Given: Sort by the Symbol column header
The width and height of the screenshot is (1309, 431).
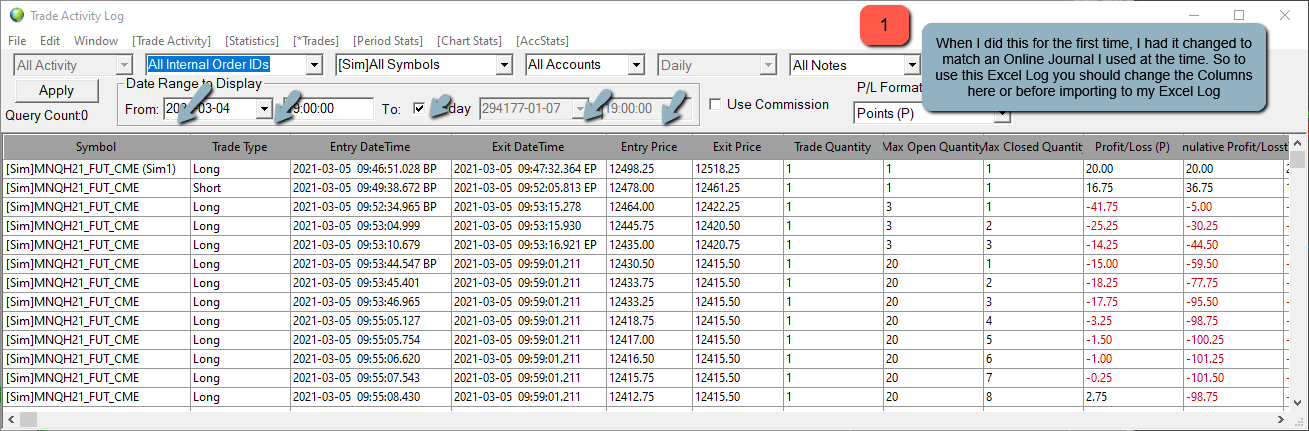Looking at the screenshot, I should pyautogui.click(x=96, y=146).
